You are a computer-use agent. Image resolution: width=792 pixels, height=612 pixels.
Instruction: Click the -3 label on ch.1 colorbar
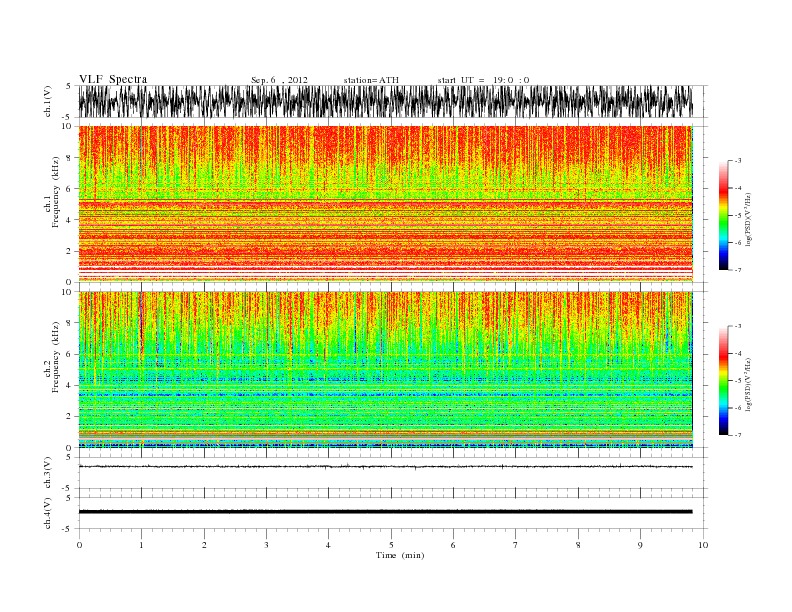737,161
